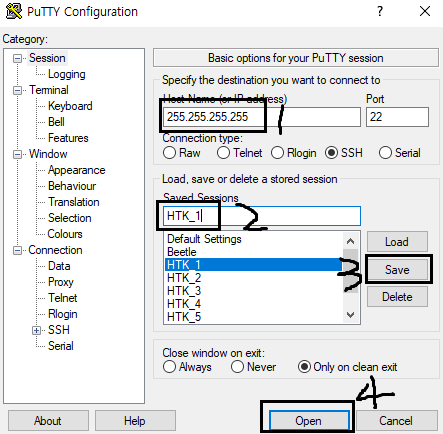The width and height of the screenshot is (443, 434).
Task: Open the Selection category
Action: [69, 218]
